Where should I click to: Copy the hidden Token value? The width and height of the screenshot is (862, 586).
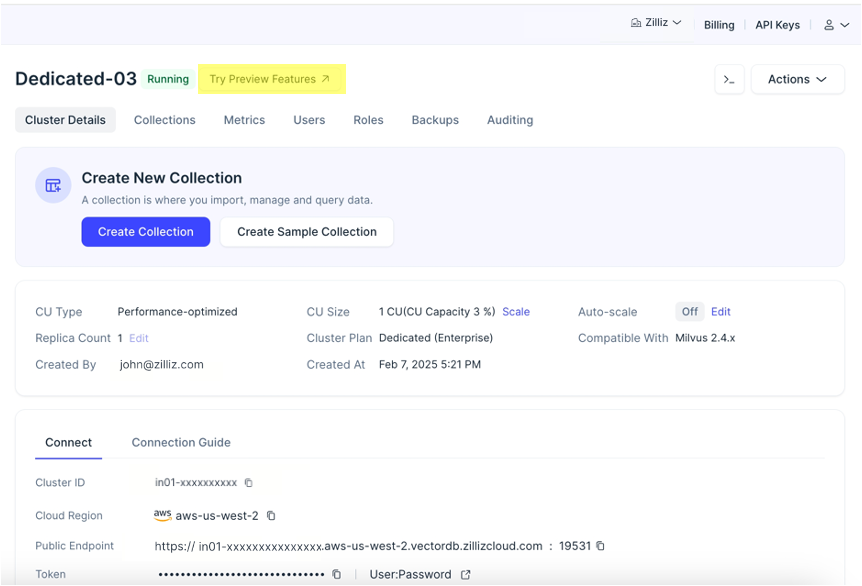point(337,574)
